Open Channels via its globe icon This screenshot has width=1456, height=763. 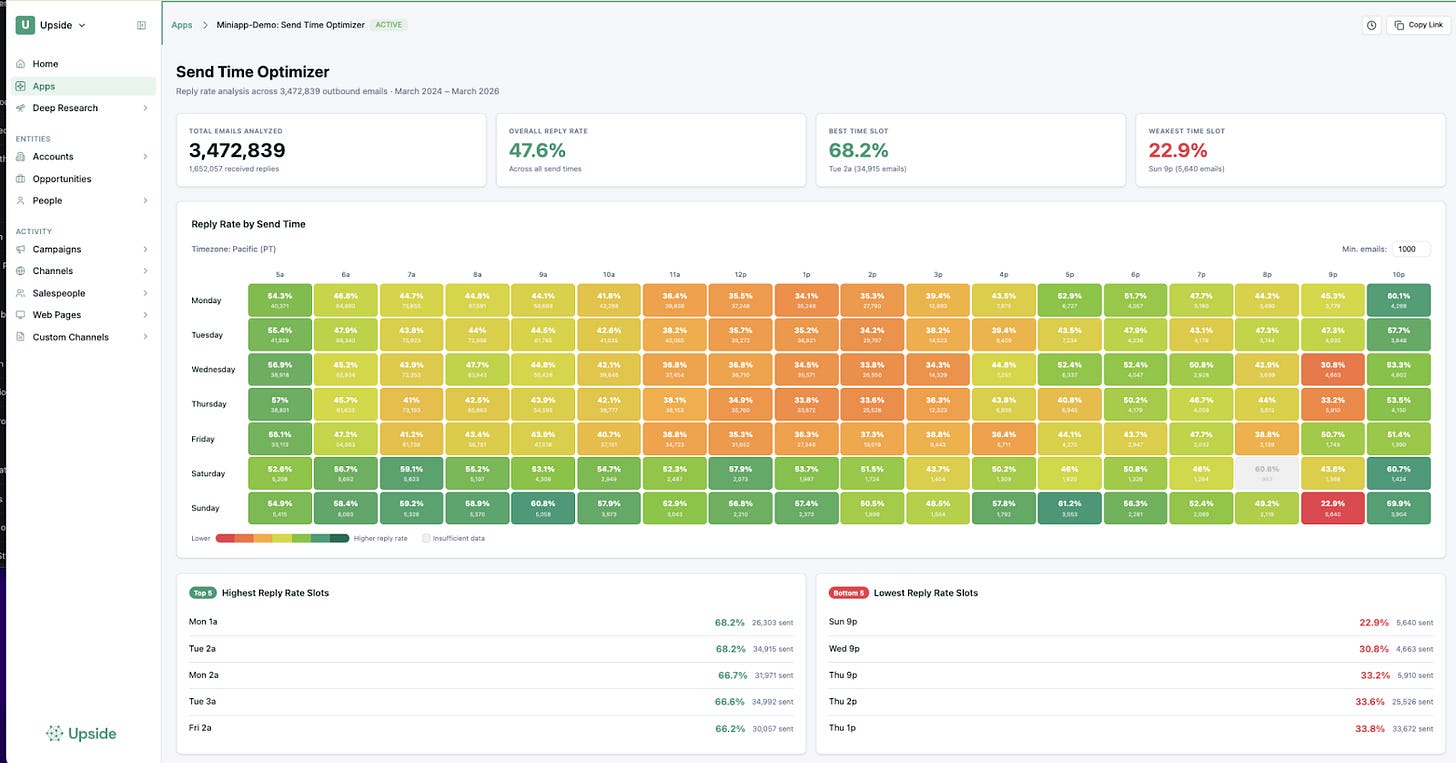21,270
